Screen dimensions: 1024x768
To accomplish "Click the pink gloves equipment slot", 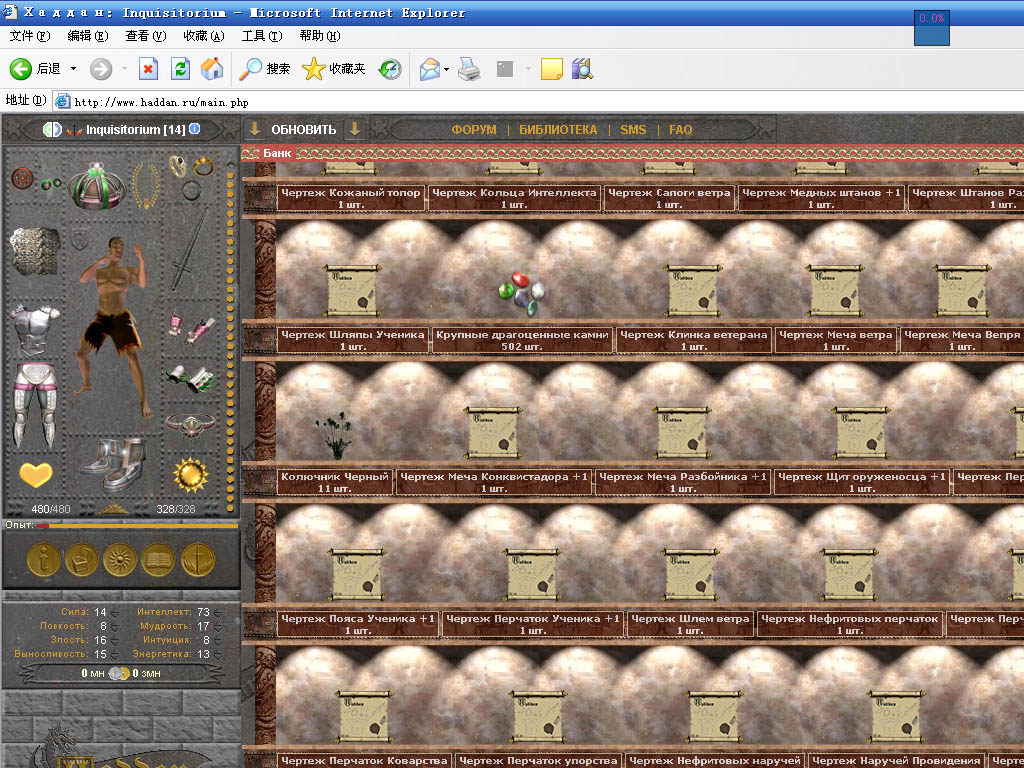I will tap(191, 328).
